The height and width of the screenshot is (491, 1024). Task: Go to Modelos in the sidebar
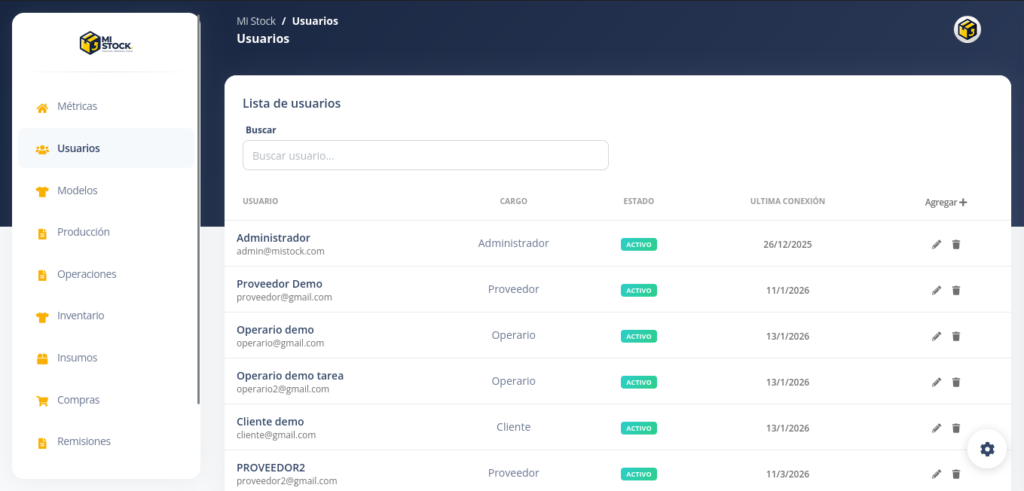pos(77,190)
